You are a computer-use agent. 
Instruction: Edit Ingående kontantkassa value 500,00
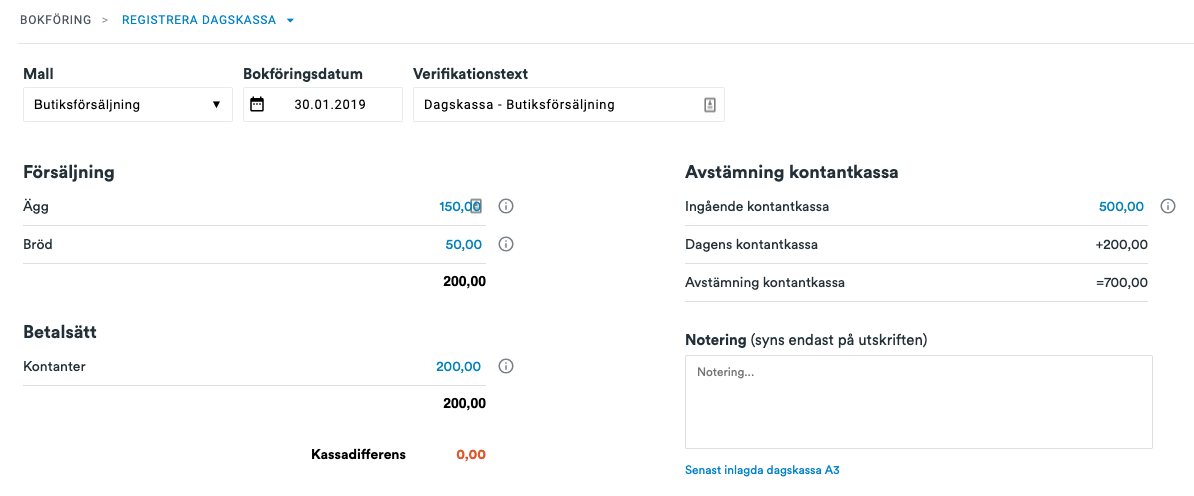point(1121,206)
